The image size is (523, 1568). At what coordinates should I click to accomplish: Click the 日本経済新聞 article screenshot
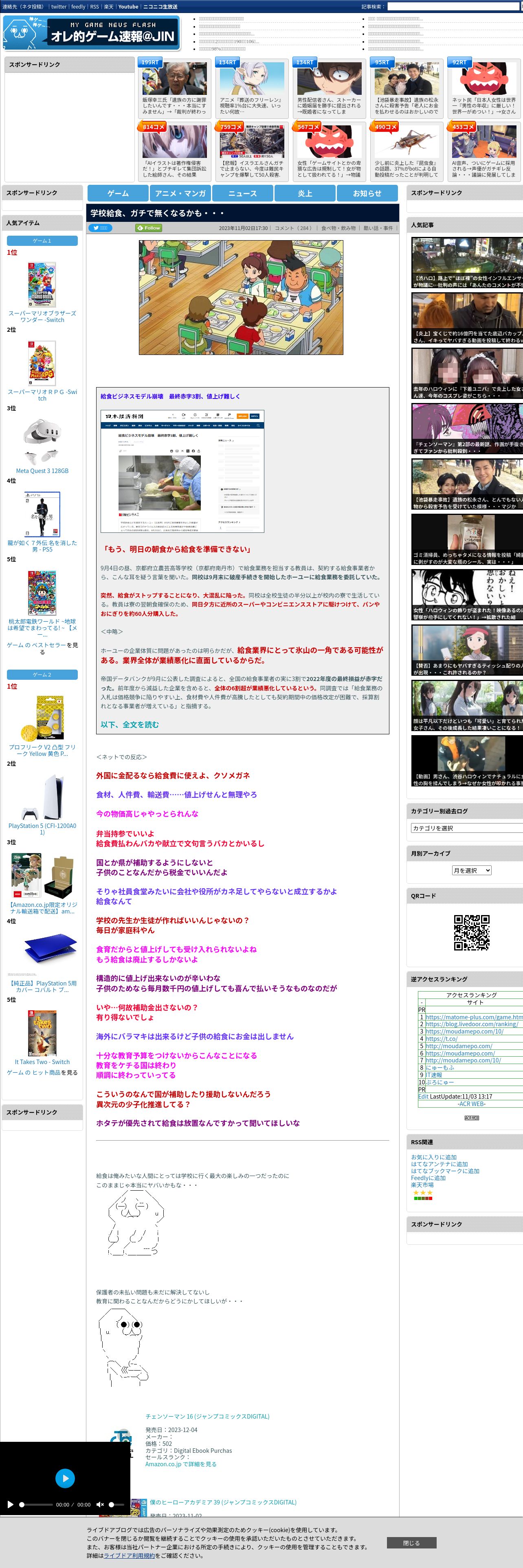(182, 471)
